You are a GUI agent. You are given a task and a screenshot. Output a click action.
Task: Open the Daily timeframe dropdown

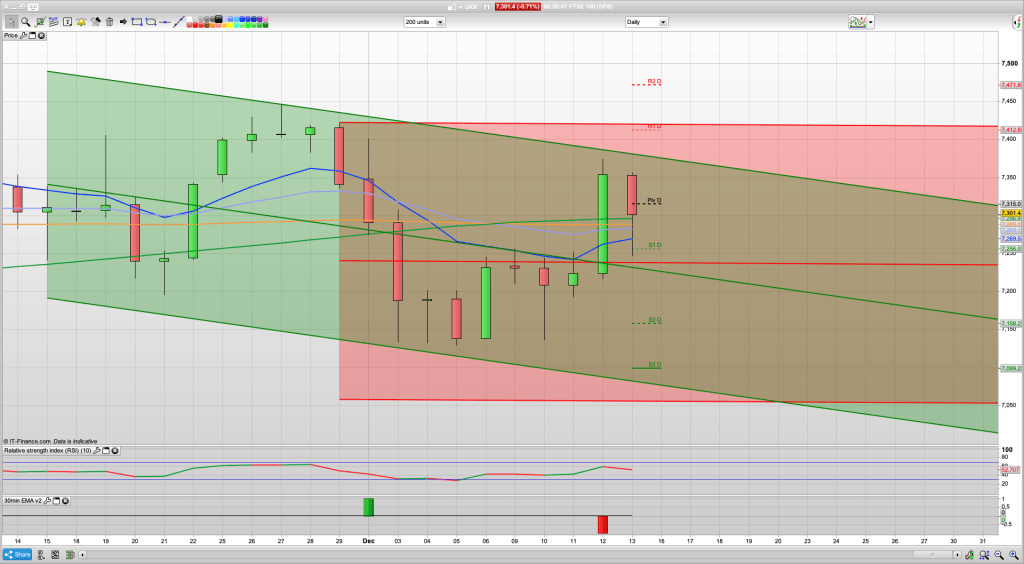click(647, 22)
